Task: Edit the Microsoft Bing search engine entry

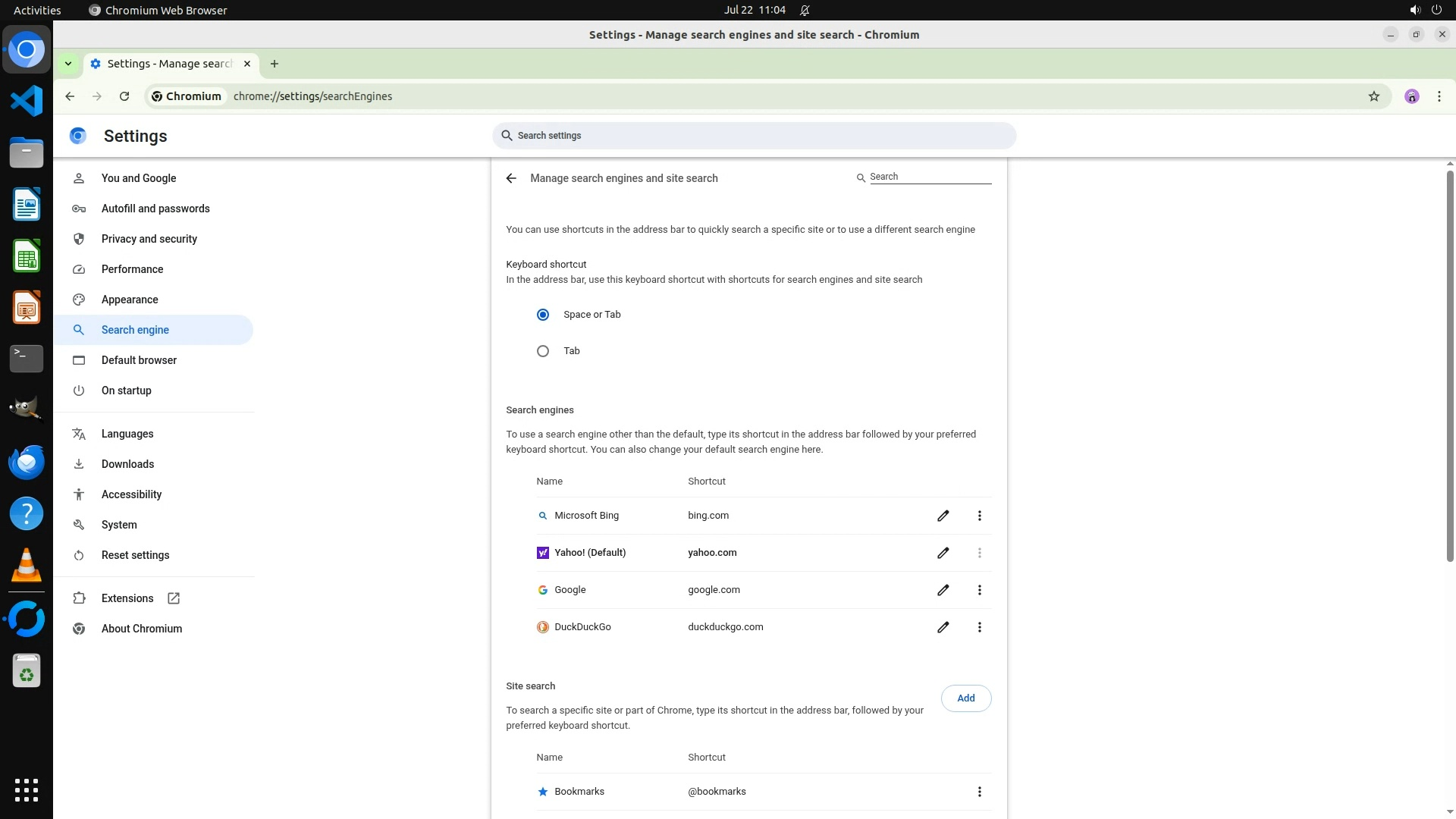Action: click(943, 516)
